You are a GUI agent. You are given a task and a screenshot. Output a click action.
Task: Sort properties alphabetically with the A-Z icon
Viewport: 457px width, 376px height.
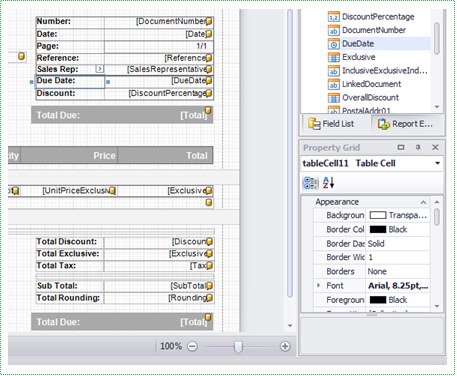(x=328, y=183)
